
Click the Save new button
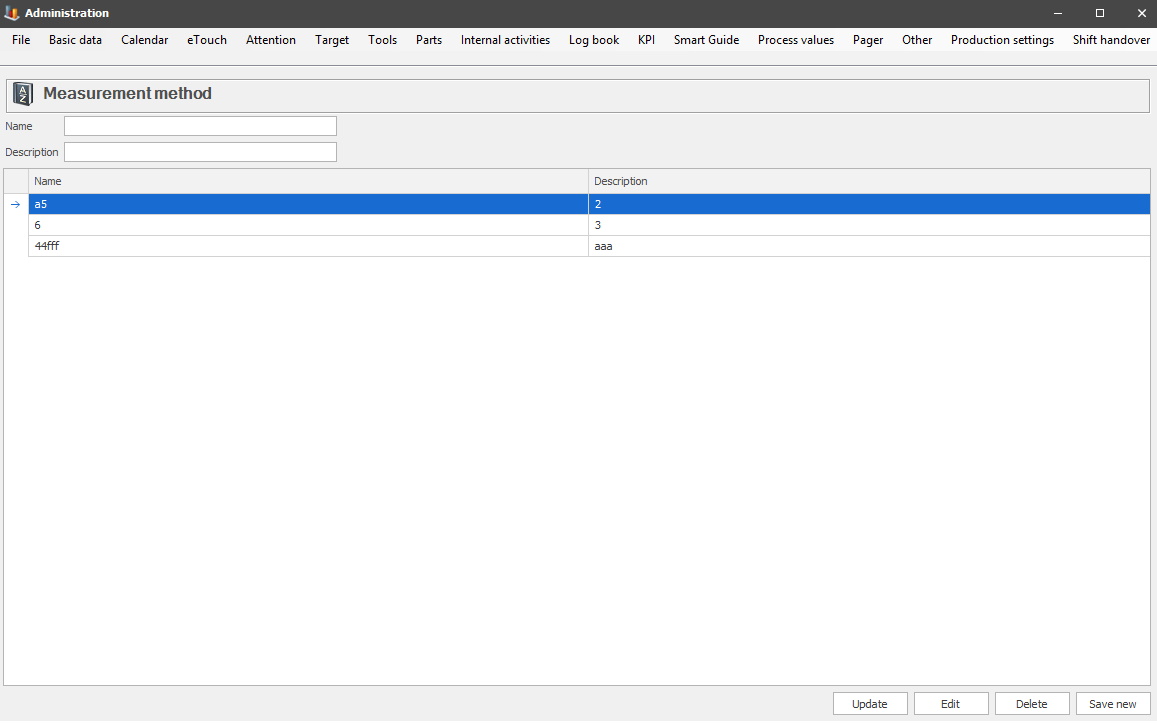pos(1112,704)
